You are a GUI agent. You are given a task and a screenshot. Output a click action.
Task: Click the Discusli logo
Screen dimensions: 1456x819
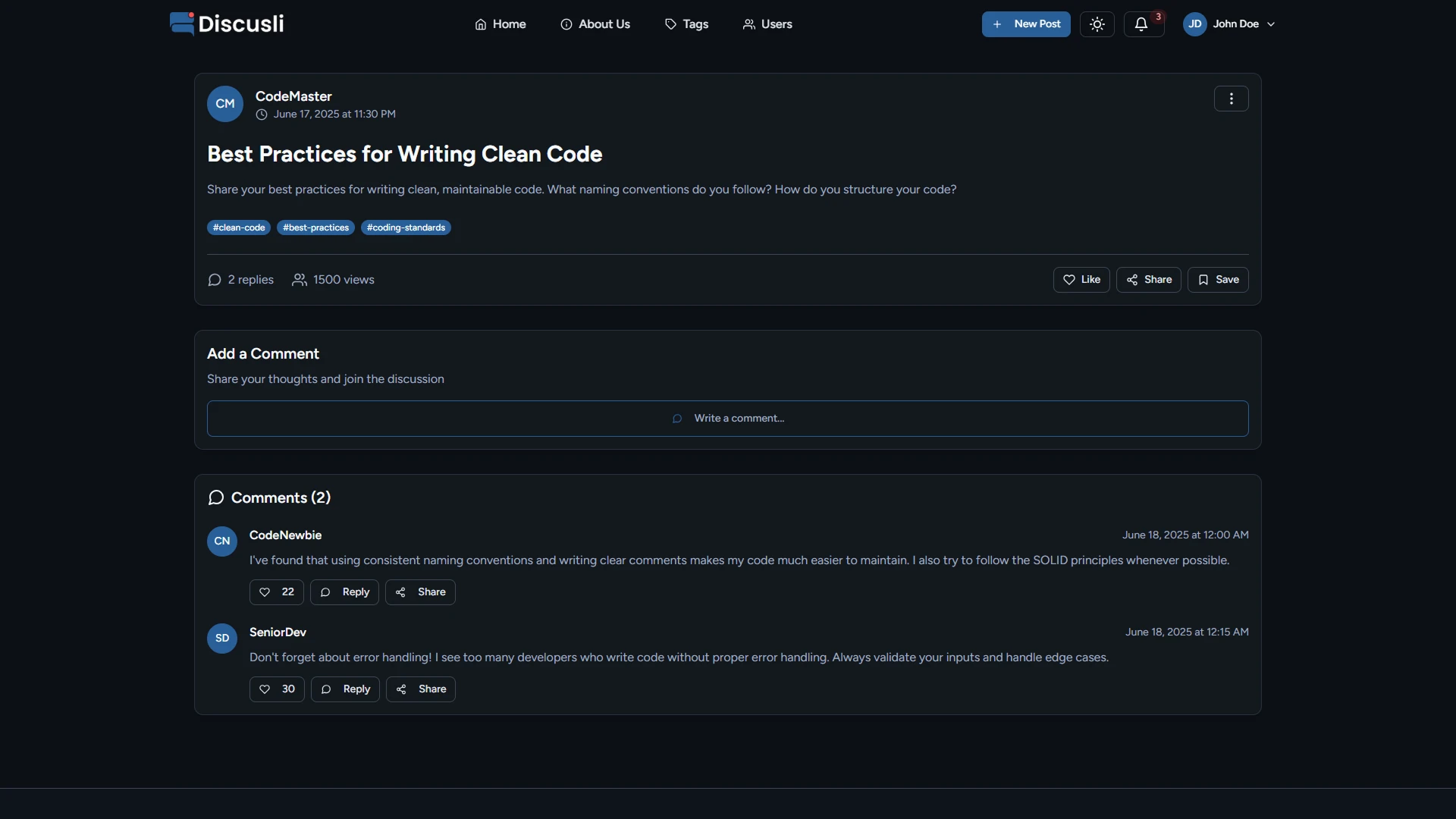point(227,24)
